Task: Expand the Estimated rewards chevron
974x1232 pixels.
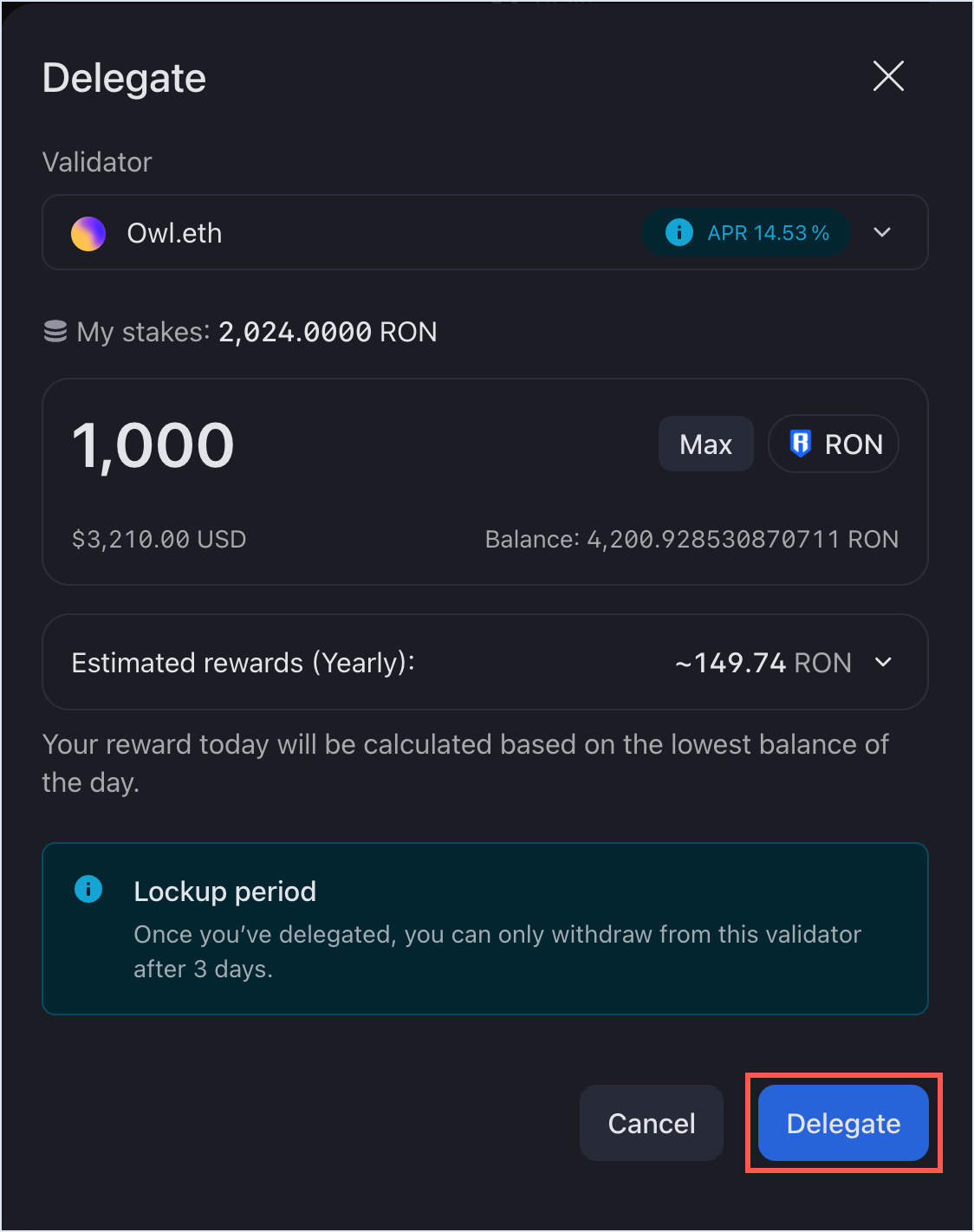Action: click(x=883, y=663)
